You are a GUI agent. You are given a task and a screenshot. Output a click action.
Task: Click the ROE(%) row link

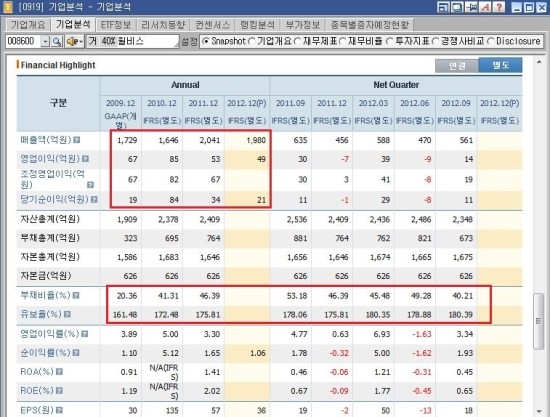click(37, 390)
